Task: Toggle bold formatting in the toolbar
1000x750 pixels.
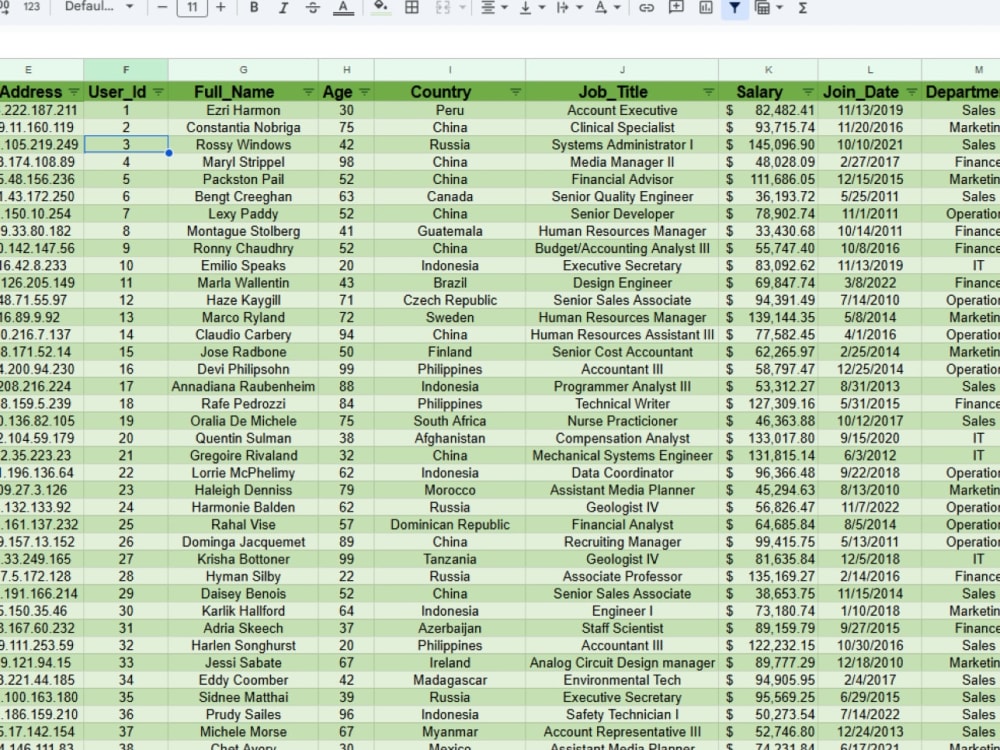Action: pos(254,8)
